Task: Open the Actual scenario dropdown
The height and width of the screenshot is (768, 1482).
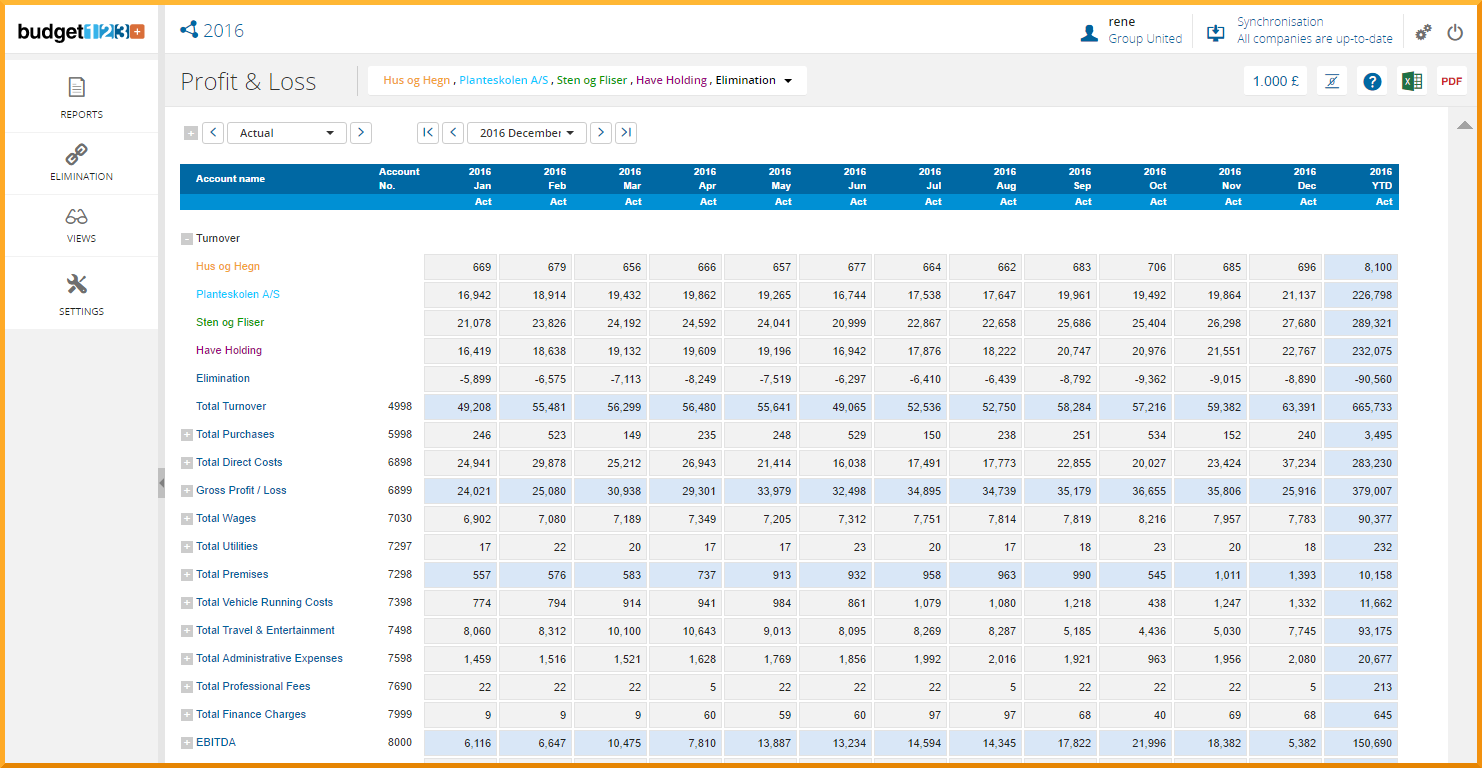Action: [286, 133]
